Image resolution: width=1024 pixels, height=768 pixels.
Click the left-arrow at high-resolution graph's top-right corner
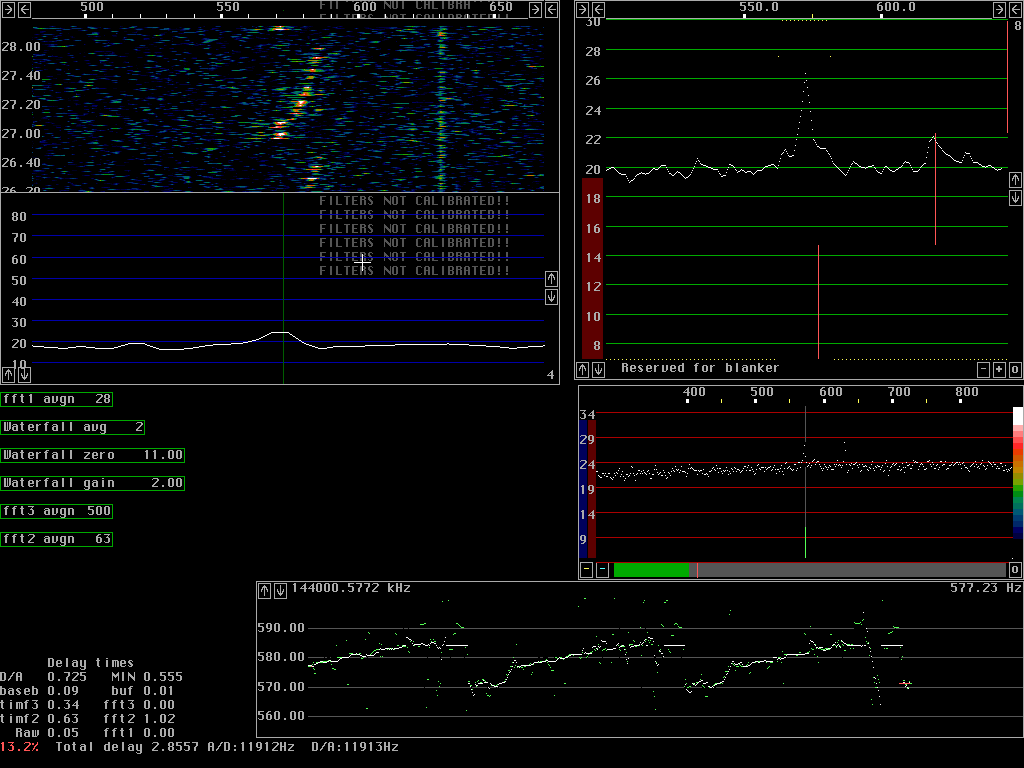(x=1015, y=9)
